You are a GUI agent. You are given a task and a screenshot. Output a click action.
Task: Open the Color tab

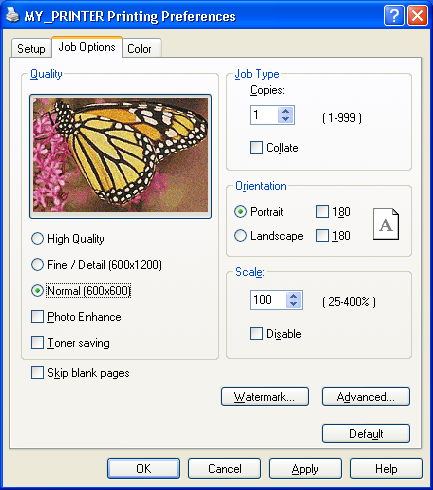141,49
